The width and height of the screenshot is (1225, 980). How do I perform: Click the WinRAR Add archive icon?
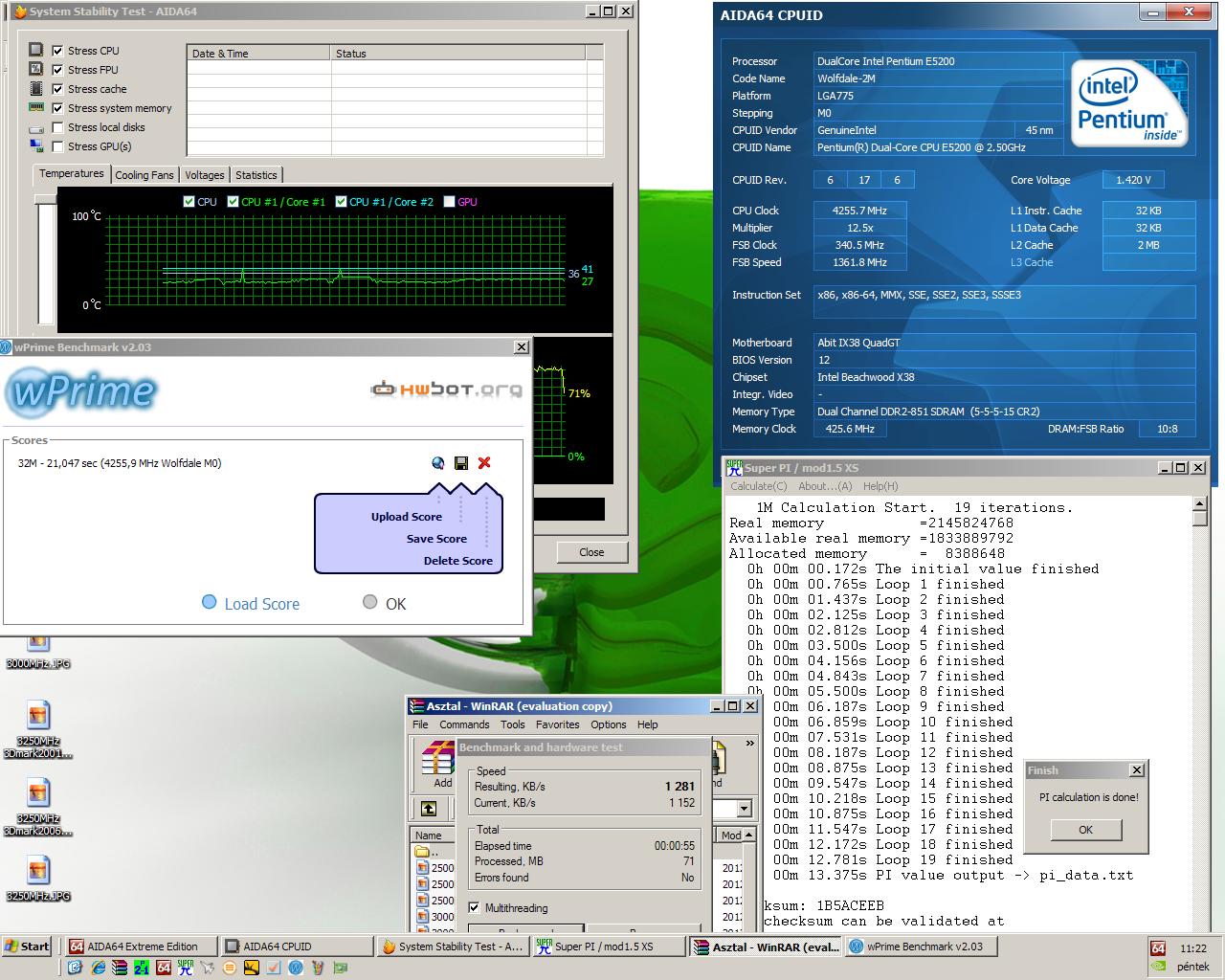point(438,764)
